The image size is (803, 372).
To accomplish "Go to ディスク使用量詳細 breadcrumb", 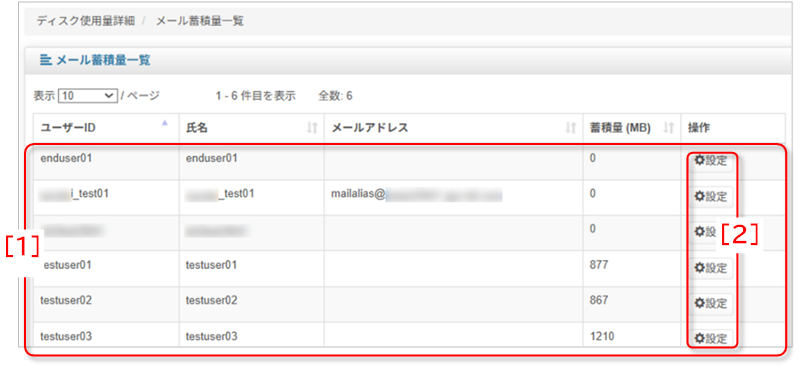I will point(86,22).
